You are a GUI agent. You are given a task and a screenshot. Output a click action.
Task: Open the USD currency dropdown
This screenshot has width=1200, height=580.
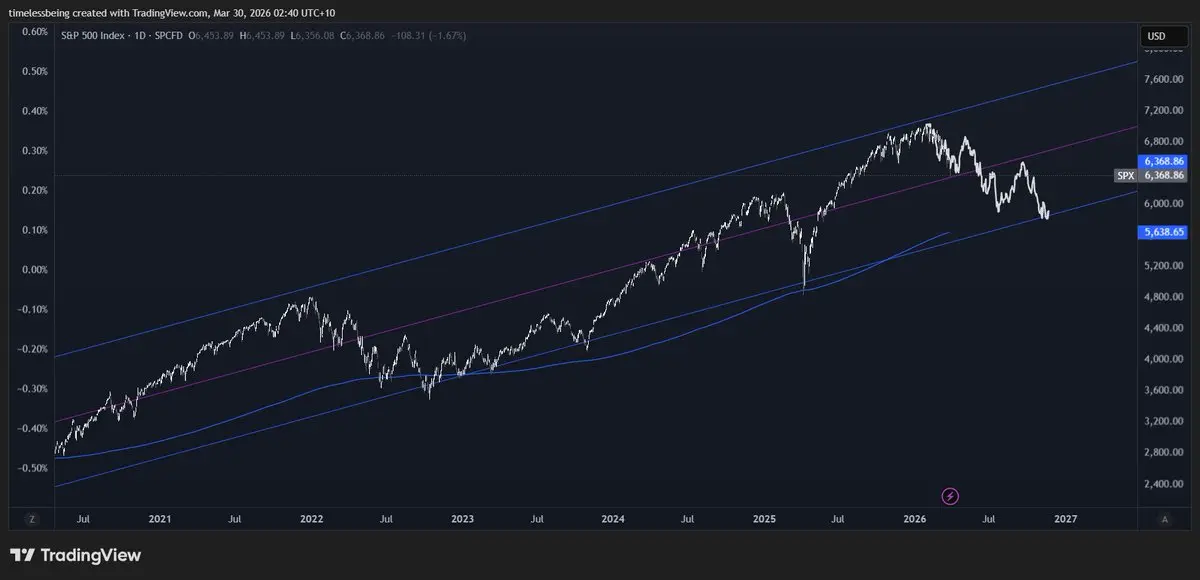pyautogui.click(x=1165, y=36)
